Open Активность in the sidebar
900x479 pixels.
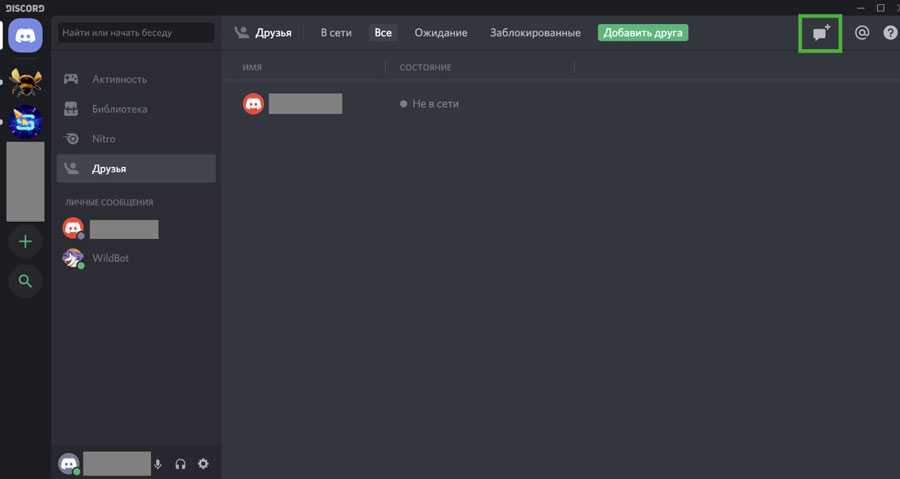coord(136,79)
